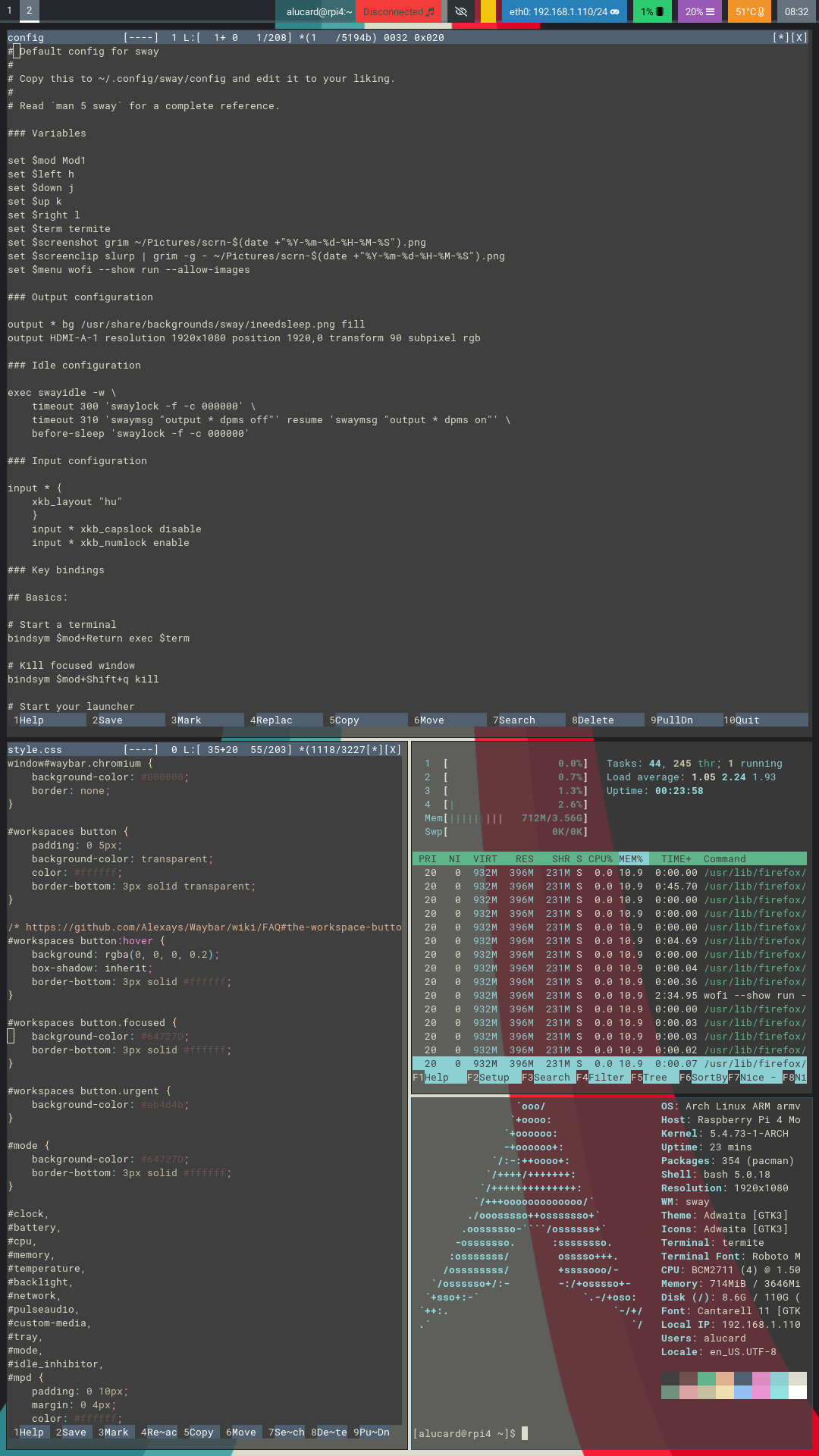Click the yellow media block in Waybar
The height and width of the screenshot is (1456, 819).
[x=488, y=11]
